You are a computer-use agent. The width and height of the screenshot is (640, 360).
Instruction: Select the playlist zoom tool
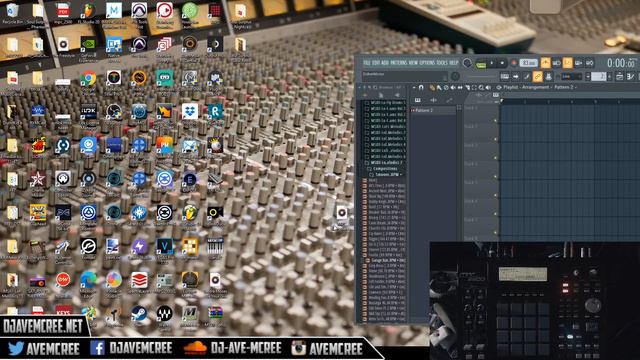481,87
